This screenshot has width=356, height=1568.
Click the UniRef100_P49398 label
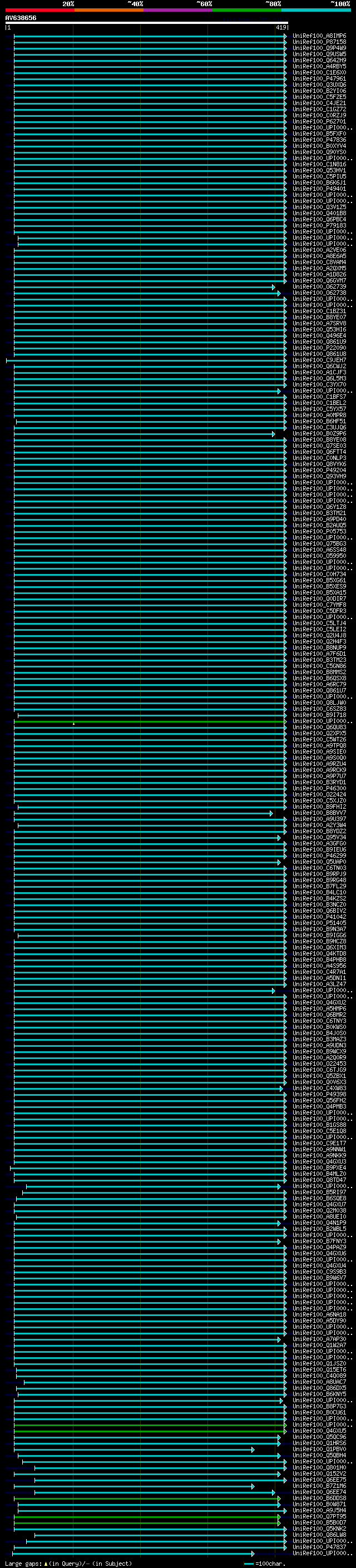[x=319, y=1095]
